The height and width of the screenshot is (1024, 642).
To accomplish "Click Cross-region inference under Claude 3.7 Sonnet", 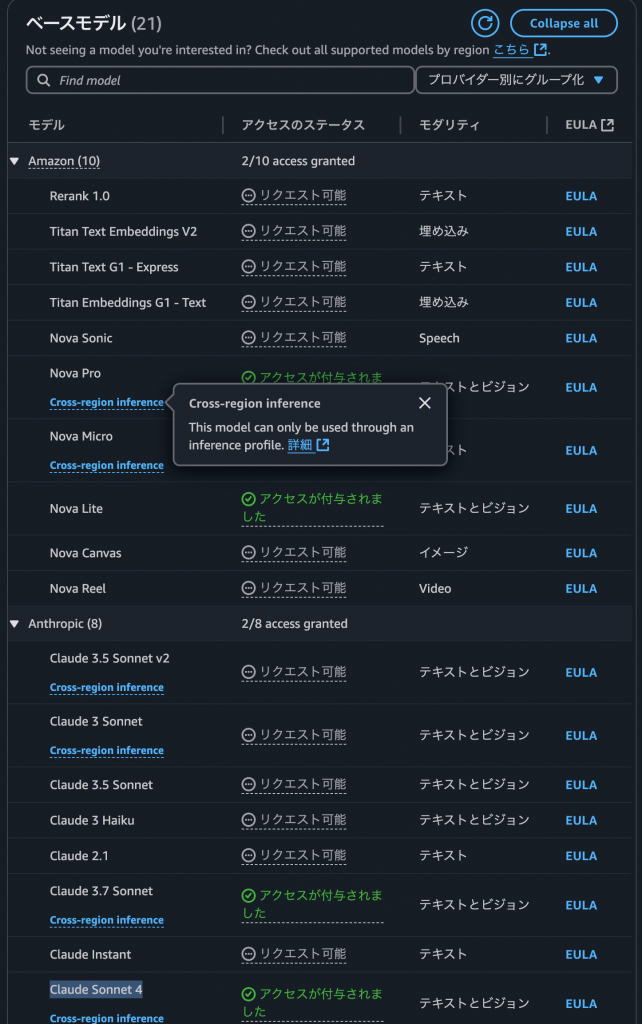I will (106, 920).
